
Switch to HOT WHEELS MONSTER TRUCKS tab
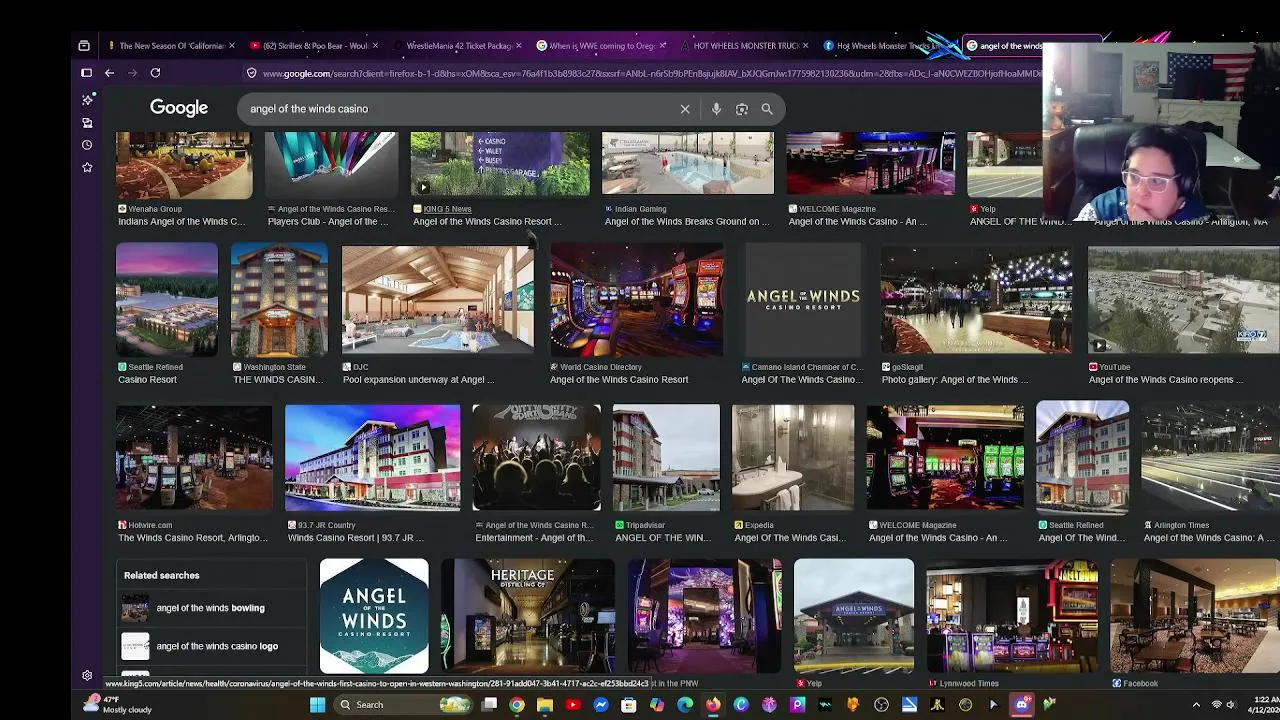coord(742,46)
